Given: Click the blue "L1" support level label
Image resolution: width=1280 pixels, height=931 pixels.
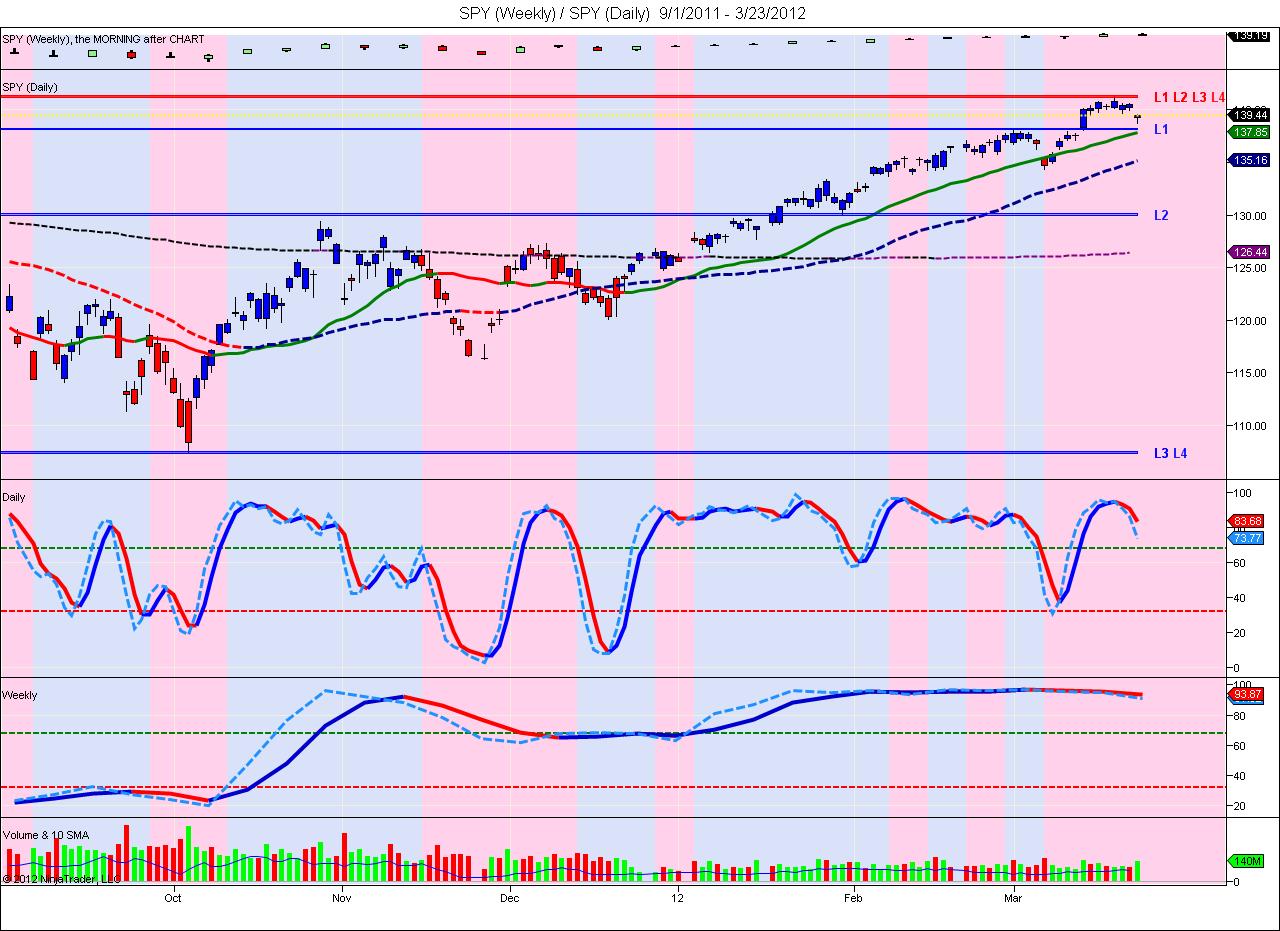Looking at the screenshot, I should pyautogui.click(x=1161, y=130).
